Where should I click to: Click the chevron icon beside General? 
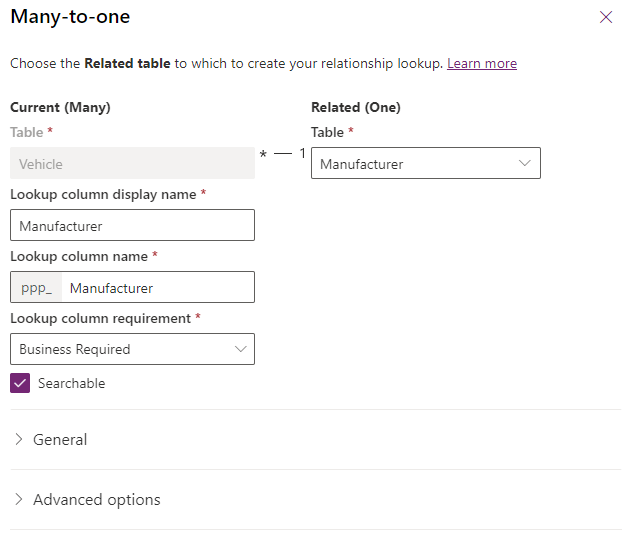(x=19, y=440)
